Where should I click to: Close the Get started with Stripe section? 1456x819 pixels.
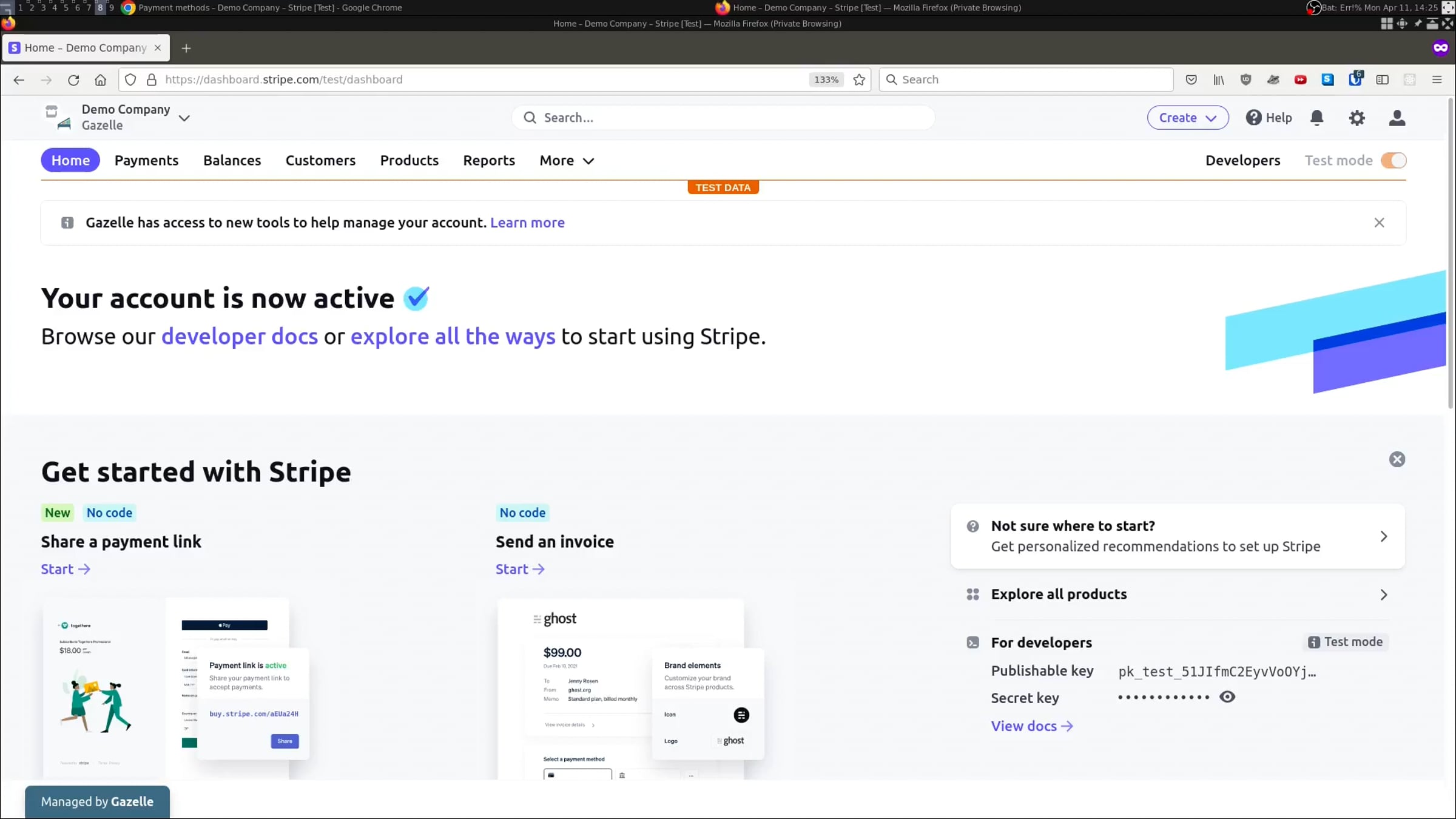click(x=1397, y=459)
